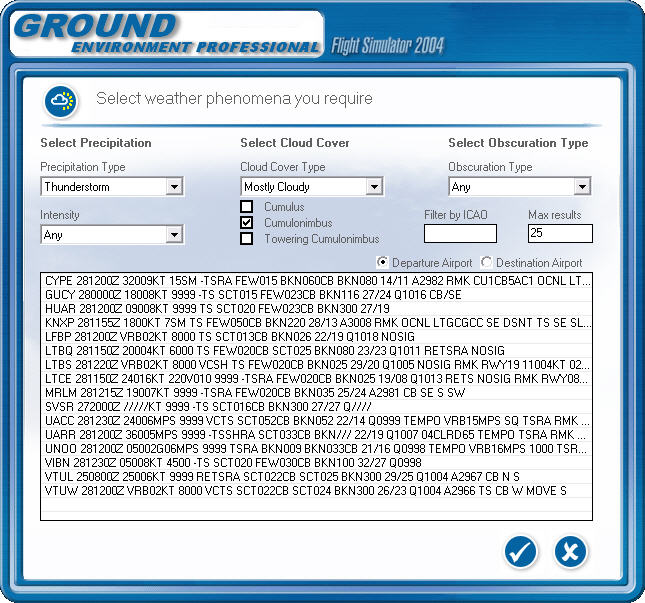This screenshot has height=603, width=645.
Task: Select the CYPE 281200Z METAR row
Action: coord(317,281)
